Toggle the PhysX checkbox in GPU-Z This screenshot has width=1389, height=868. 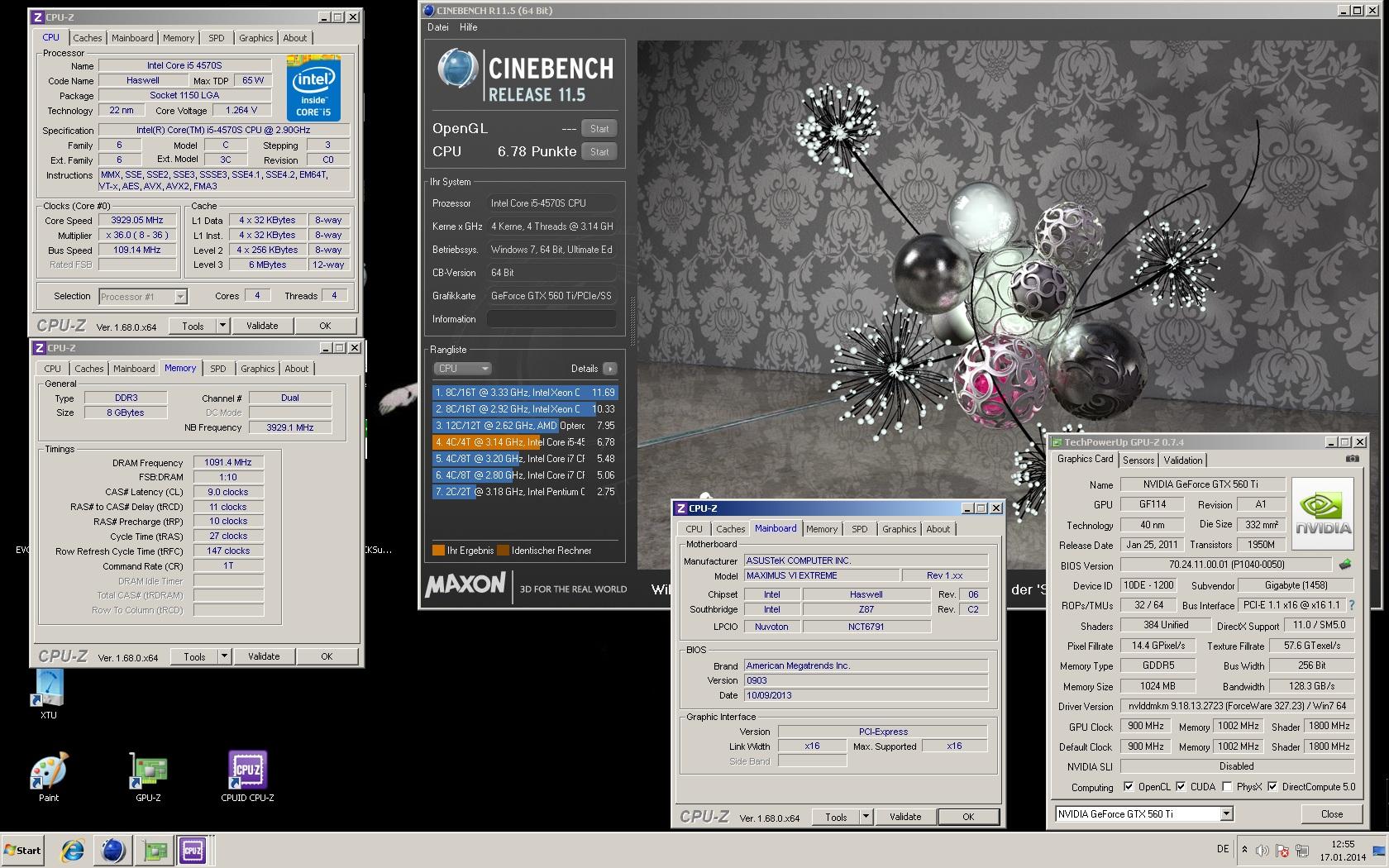[x=1227, y=787]
